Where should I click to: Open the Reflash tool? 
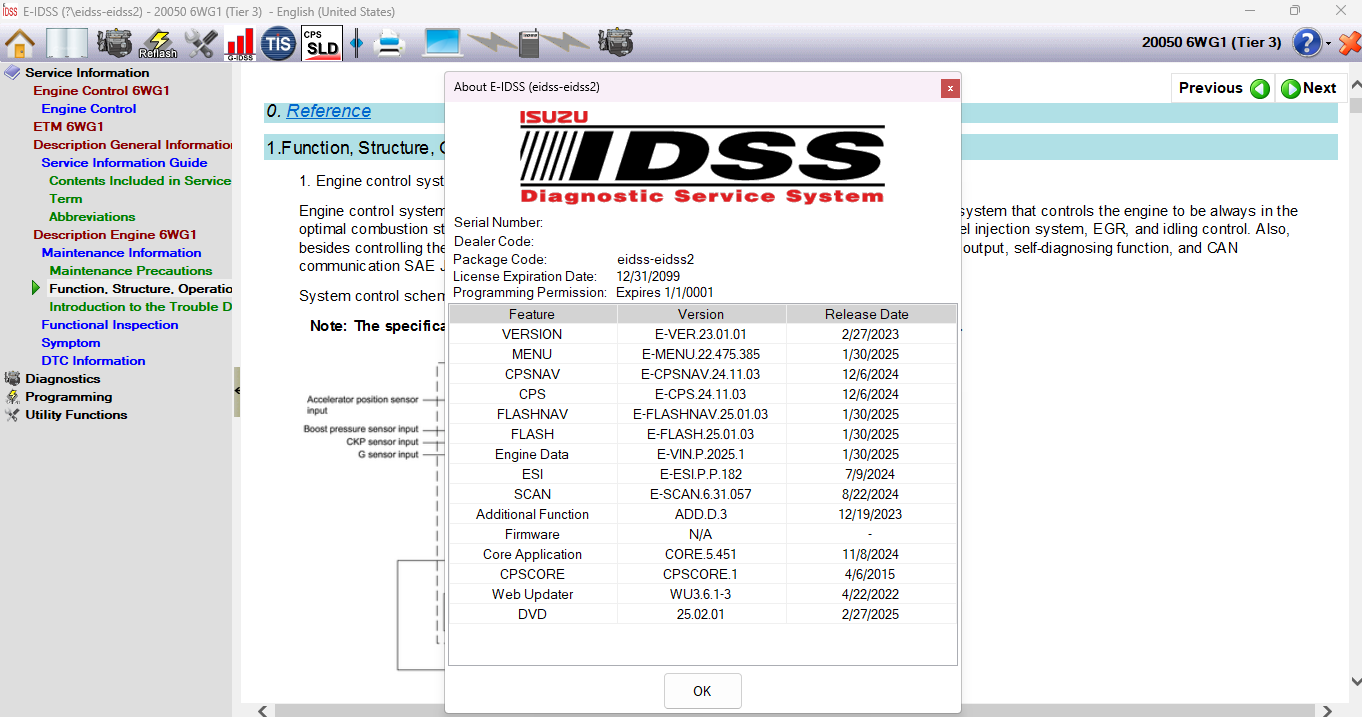[x=158, y=43]
